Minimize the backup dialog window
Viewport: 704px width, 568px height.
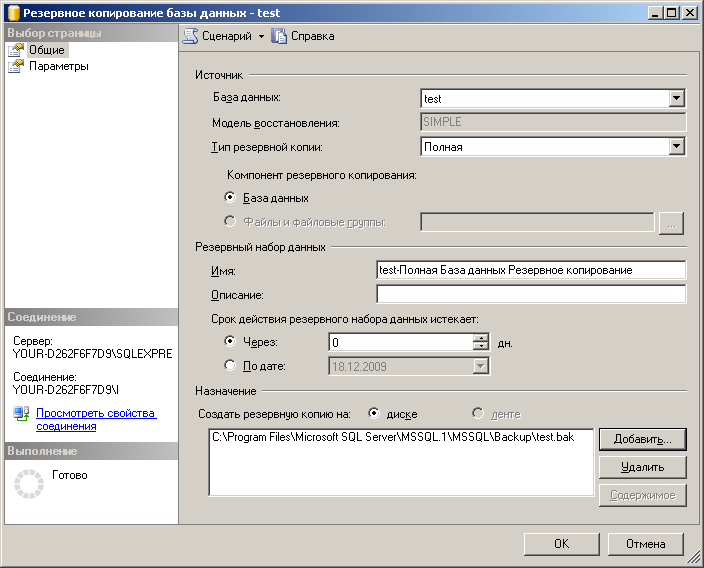point(656,13)
